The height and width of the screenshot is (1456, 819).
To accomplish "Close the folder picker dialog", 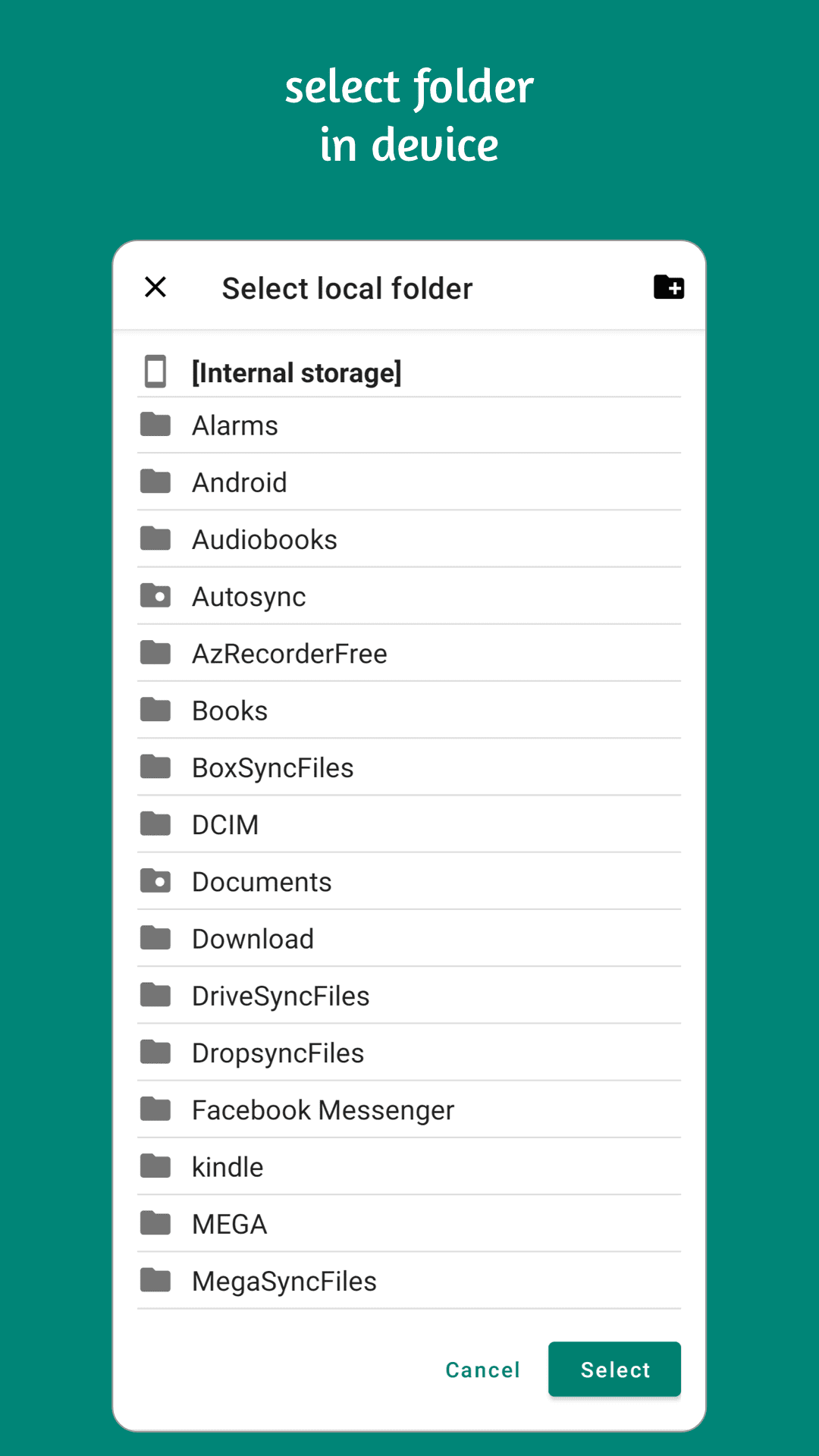I will pyautogui.click(x=155, y=287).
